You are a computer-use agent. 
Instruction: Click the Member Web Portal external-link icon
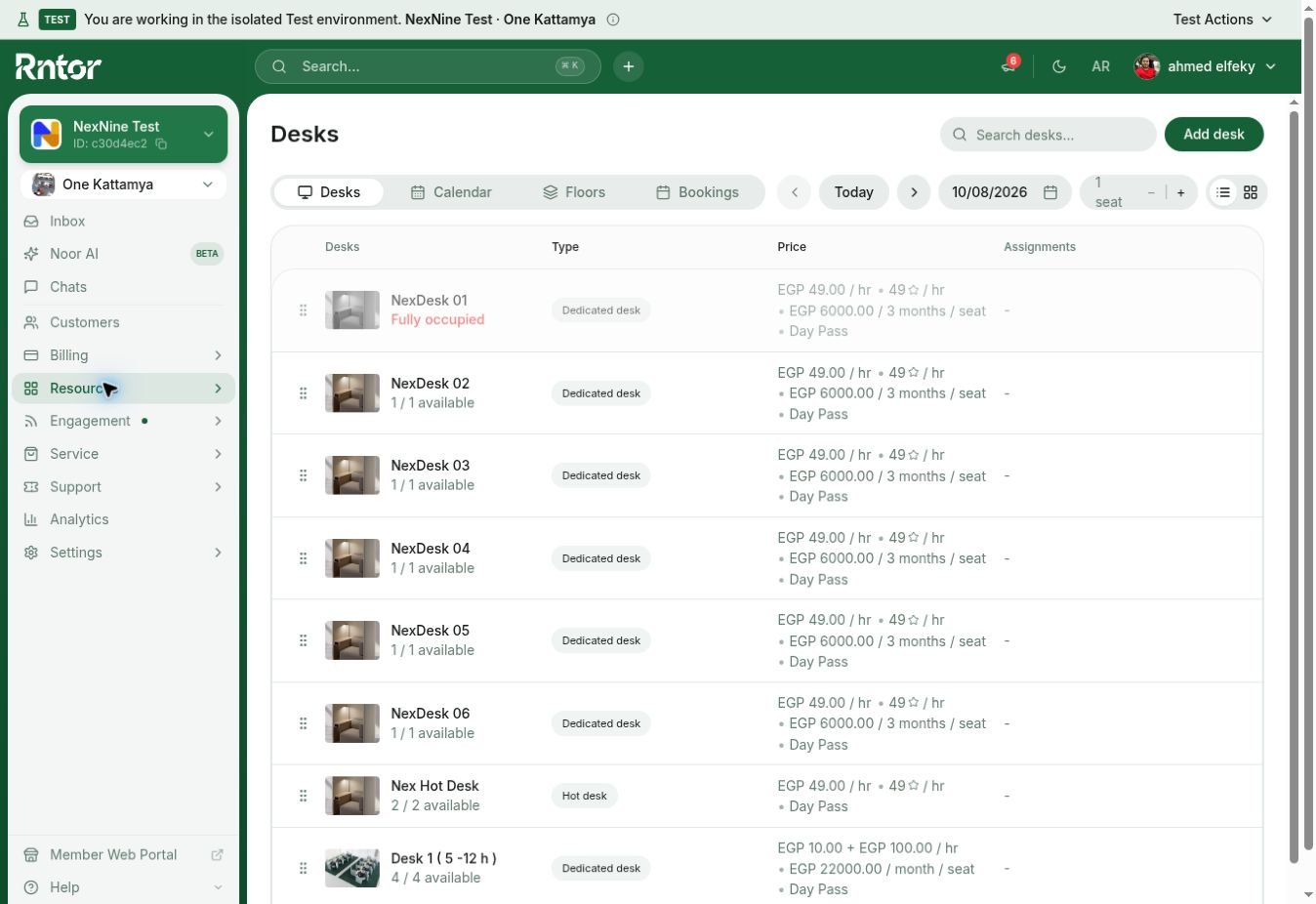click(217, 854)
